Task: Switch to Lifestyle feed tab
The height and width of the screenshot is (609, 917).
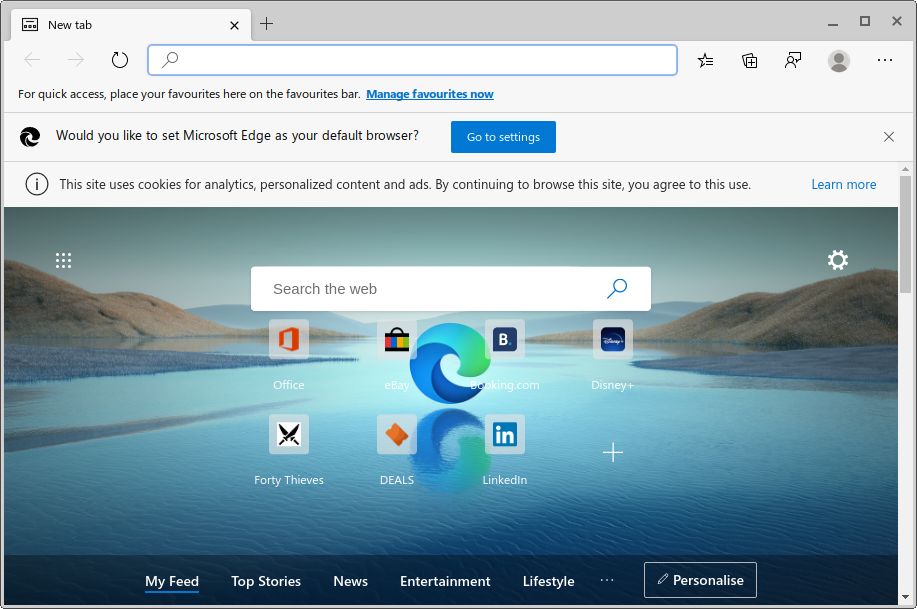Action: click(549, 582)
